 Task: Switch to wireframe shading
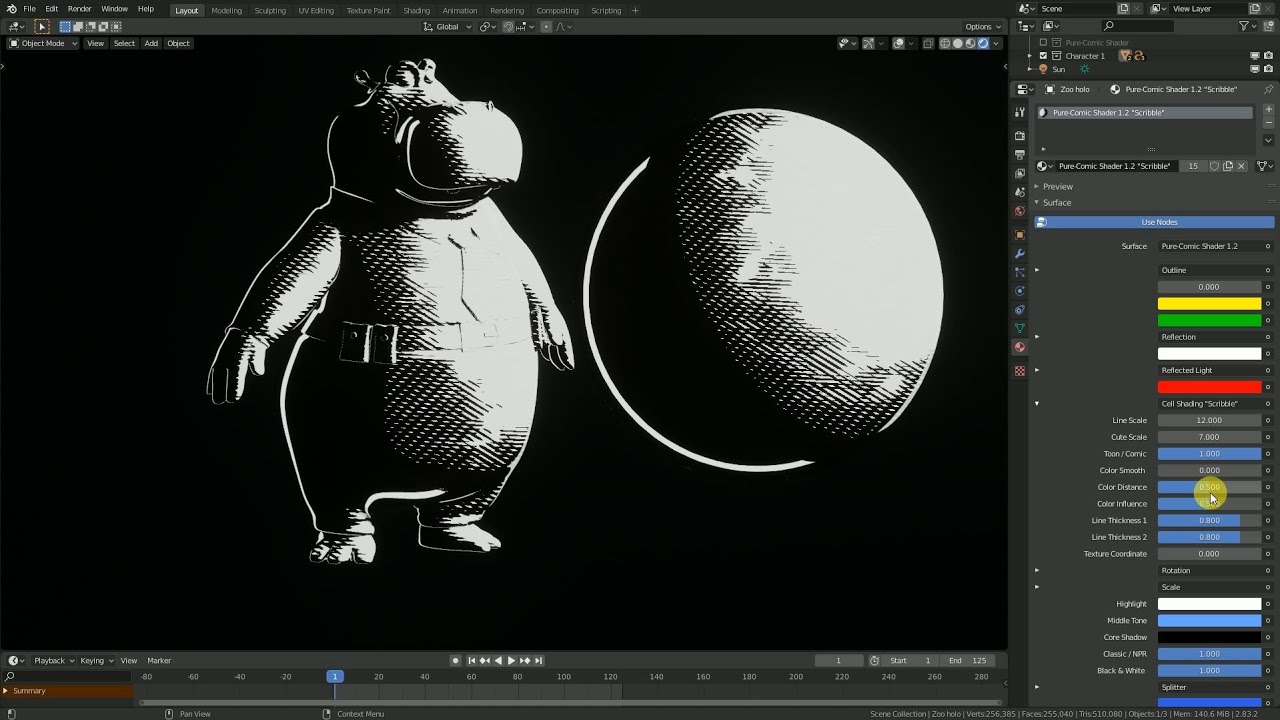coord(944,43)
